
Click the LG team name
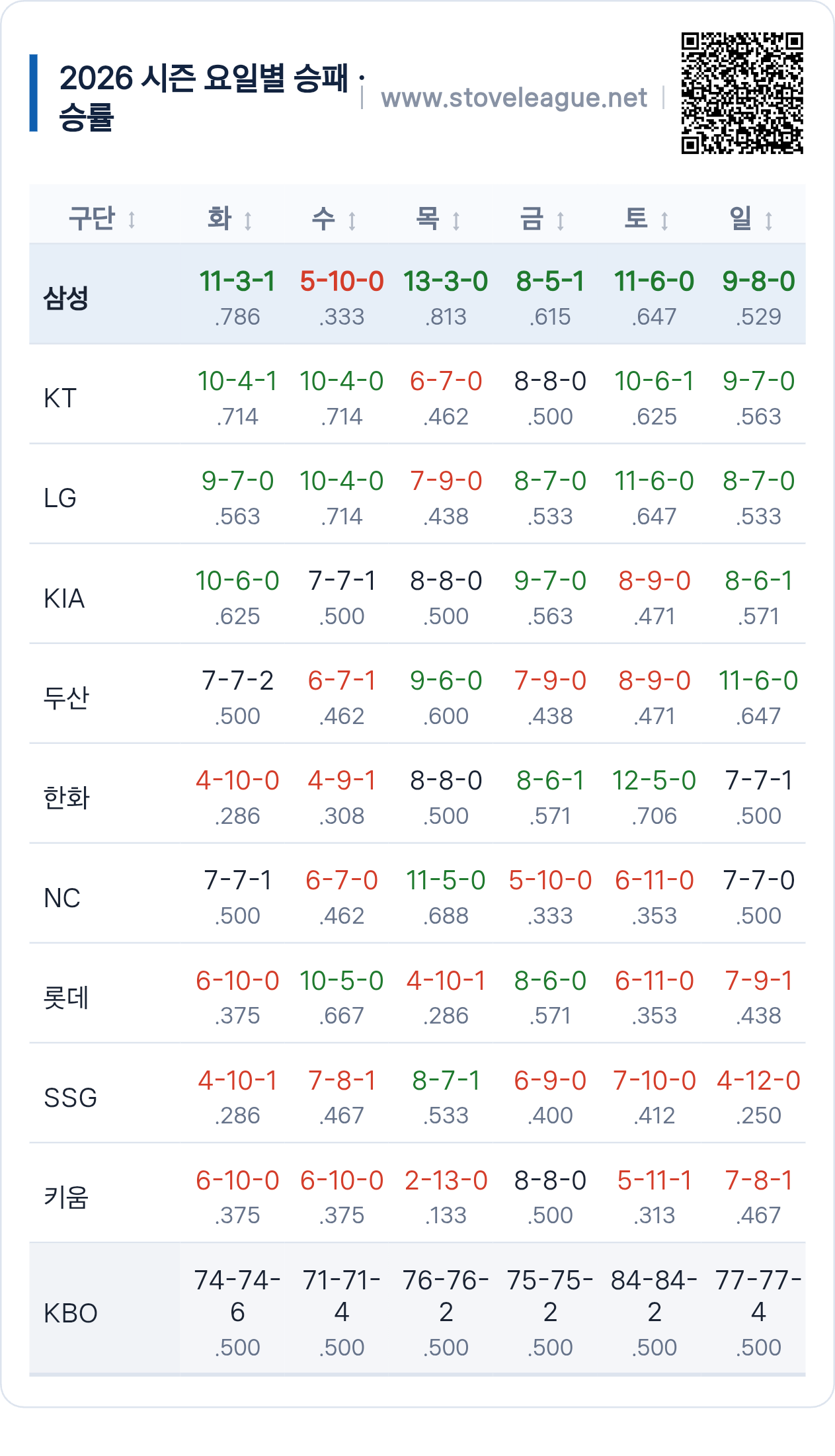[x=60, y=498]
